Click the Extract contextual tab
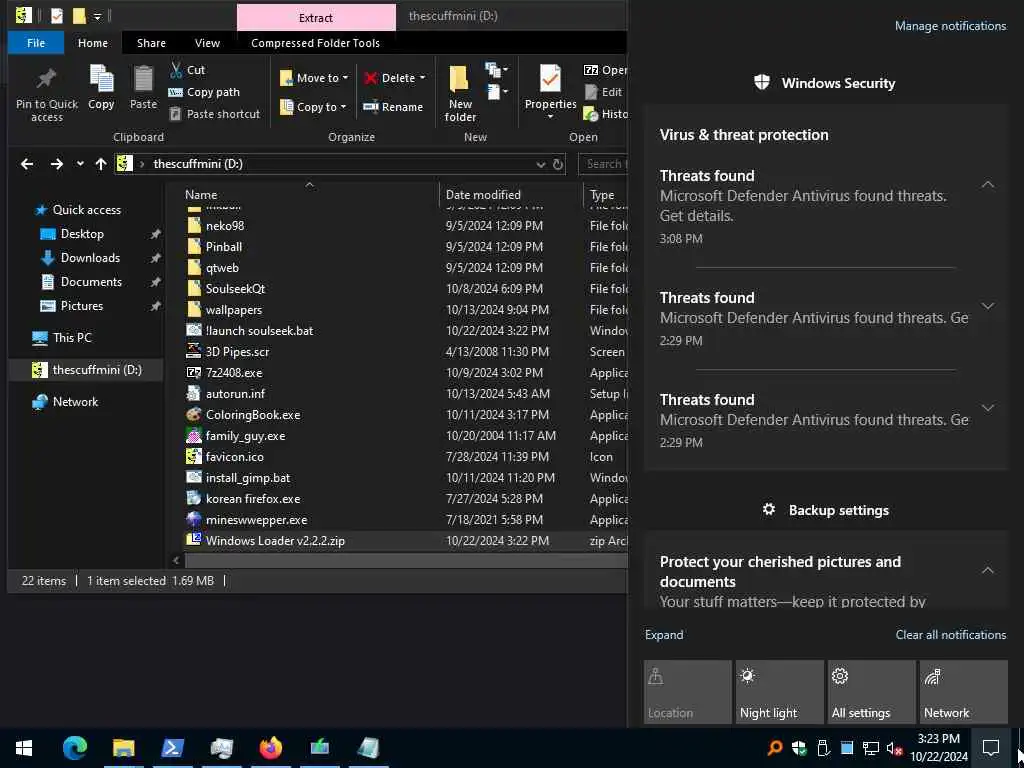1024x768 pixels. (x=316, y=18)
